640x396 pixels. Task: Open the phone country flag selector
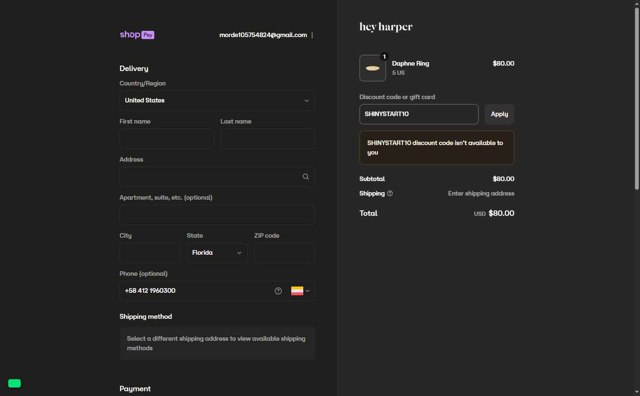tap(300, 291)
